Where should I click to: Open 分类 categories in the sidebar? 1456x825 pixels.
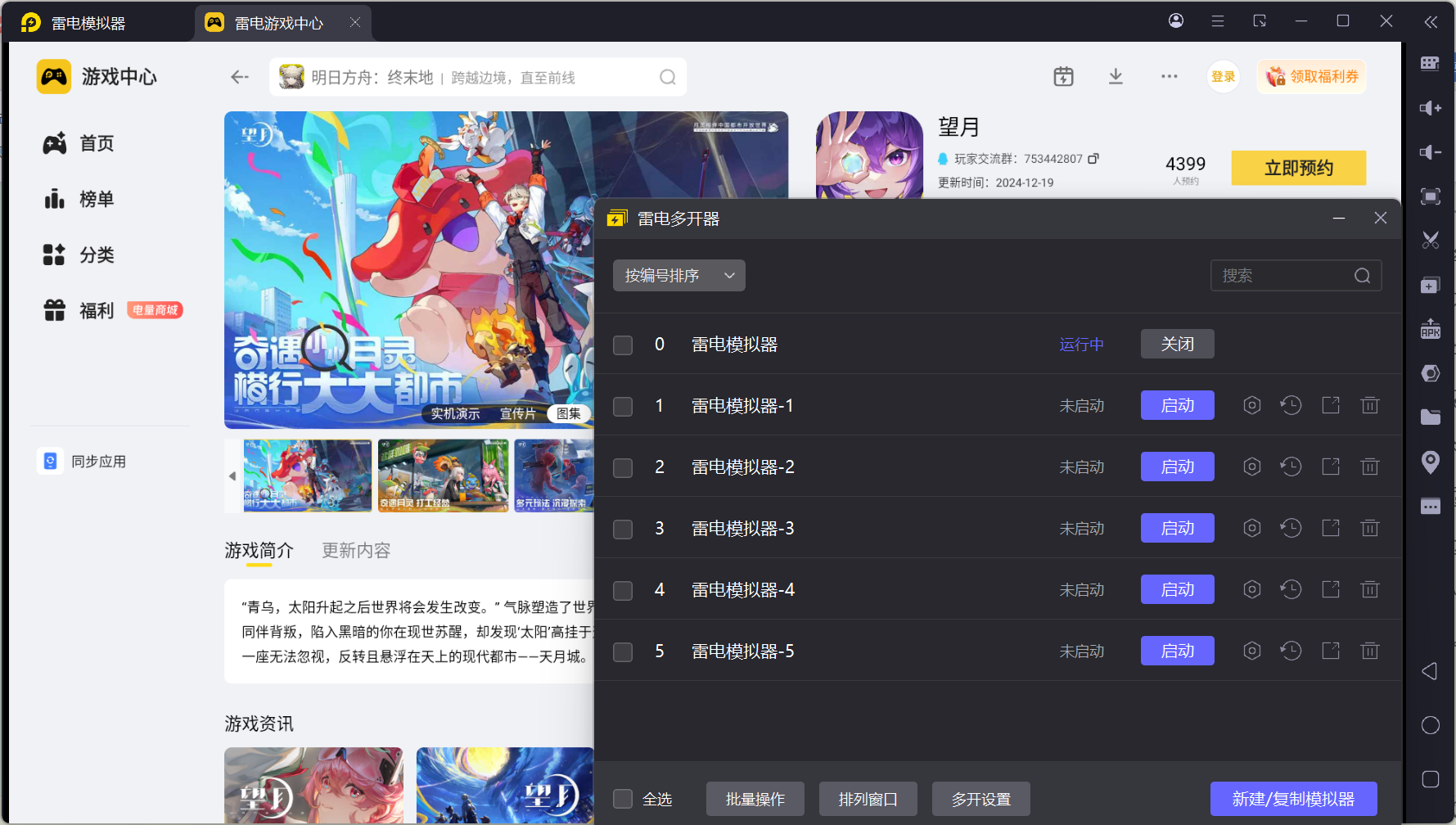tap(79, 255)
